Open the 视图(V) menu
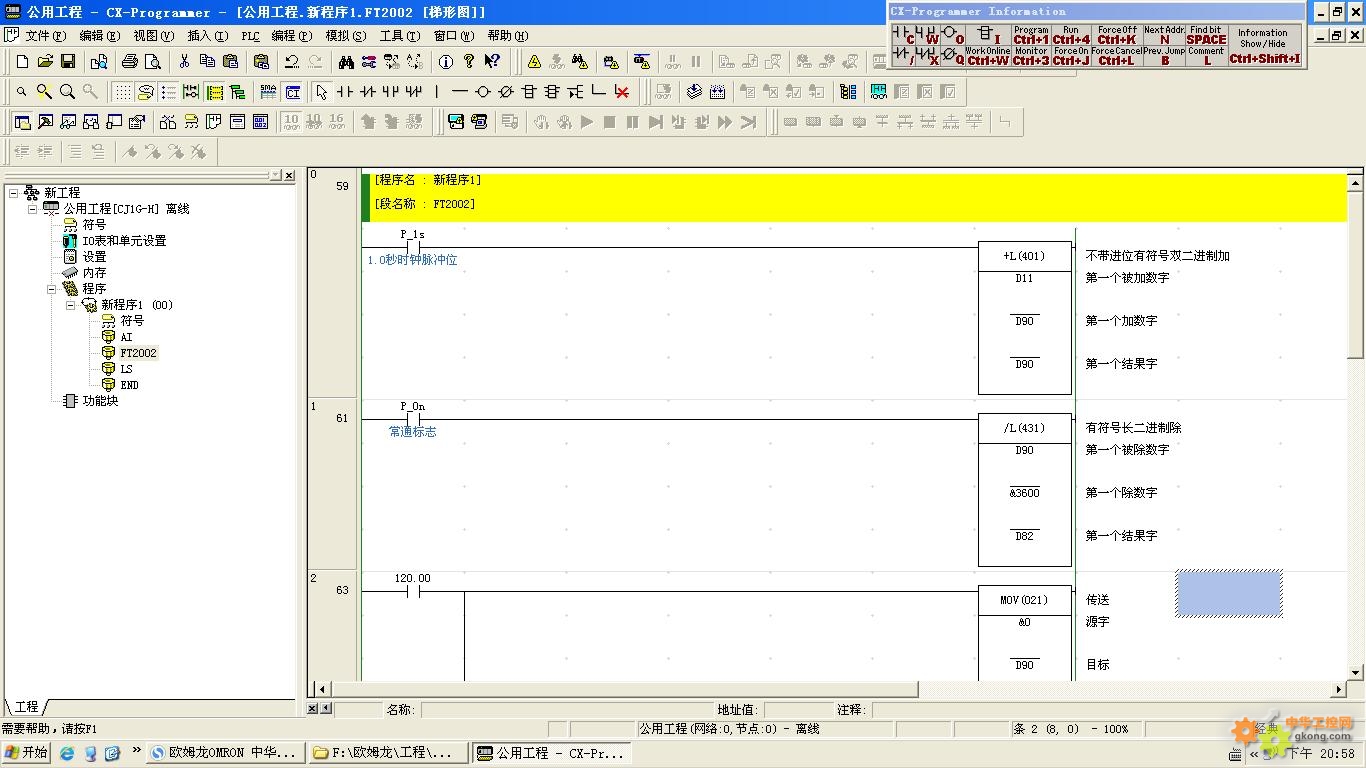 coord(153,36)
